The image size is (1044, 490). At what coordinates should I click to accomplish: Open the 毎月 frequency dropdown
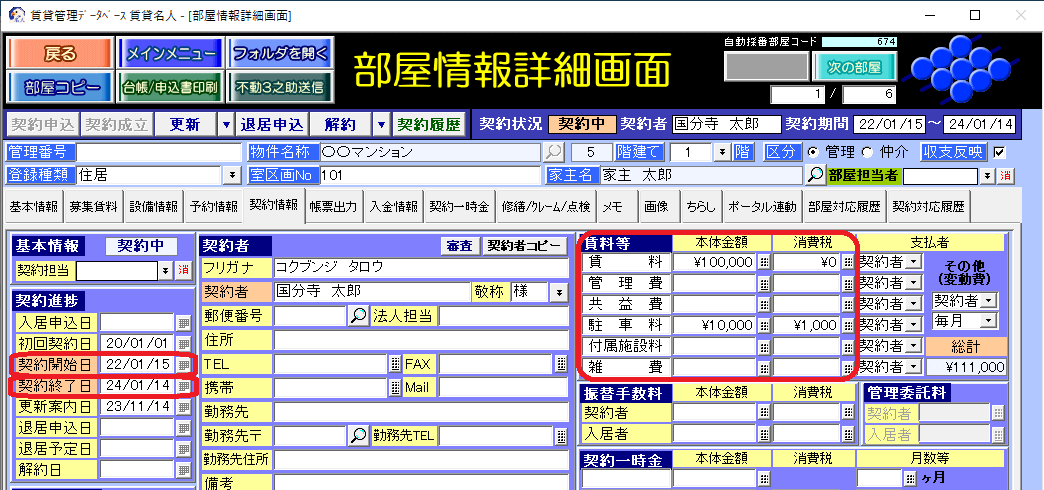[x=989, y=320]
